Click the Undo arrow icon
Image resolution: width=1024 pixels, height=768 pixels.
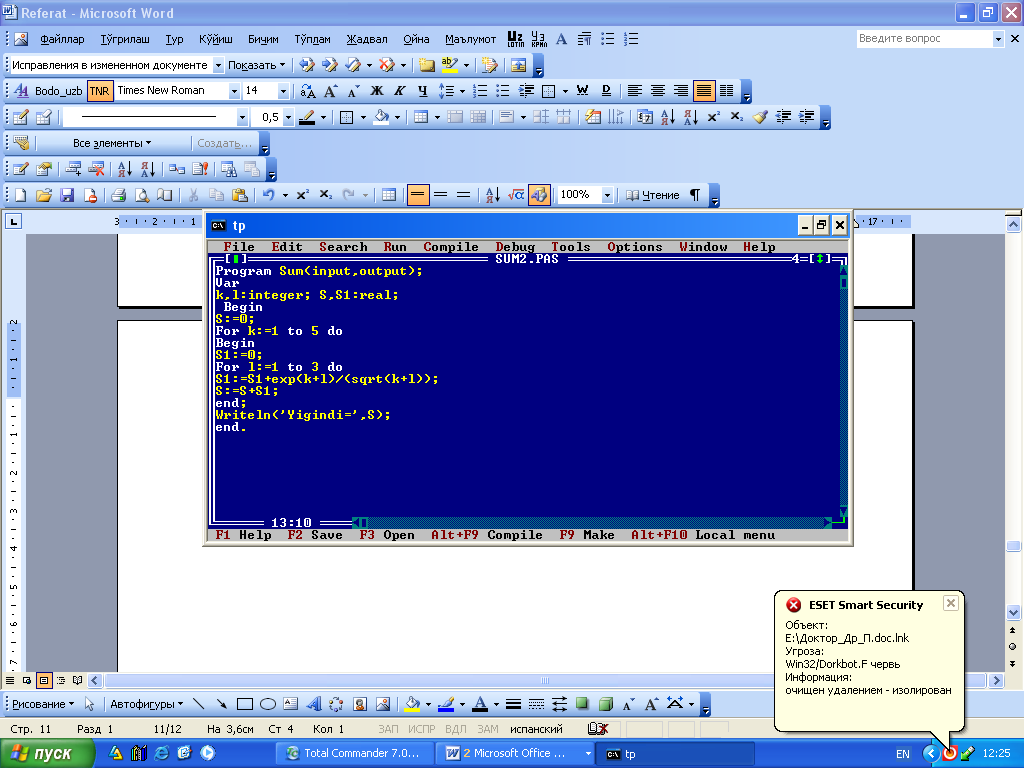tap(267, 195)
